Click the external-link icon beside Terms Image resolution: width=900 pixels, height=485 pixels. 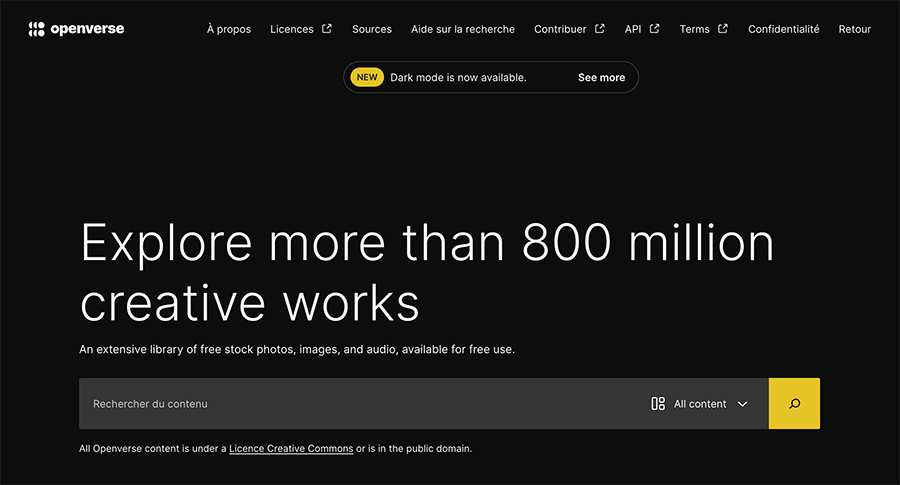723,29
